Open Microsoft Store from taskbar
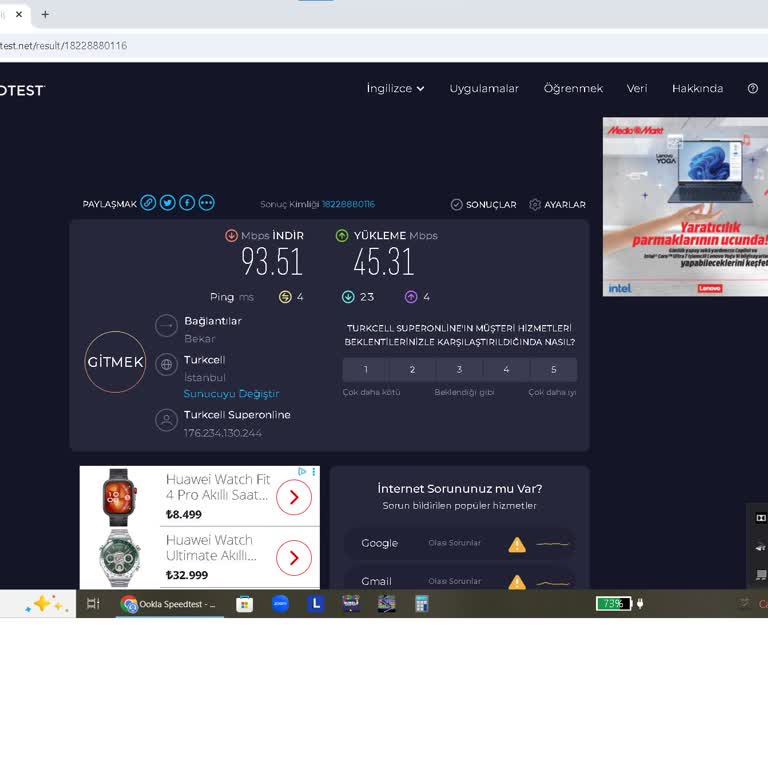Image resolution: width=768 pixels, height=768 pixels. [x=244, y=604]
